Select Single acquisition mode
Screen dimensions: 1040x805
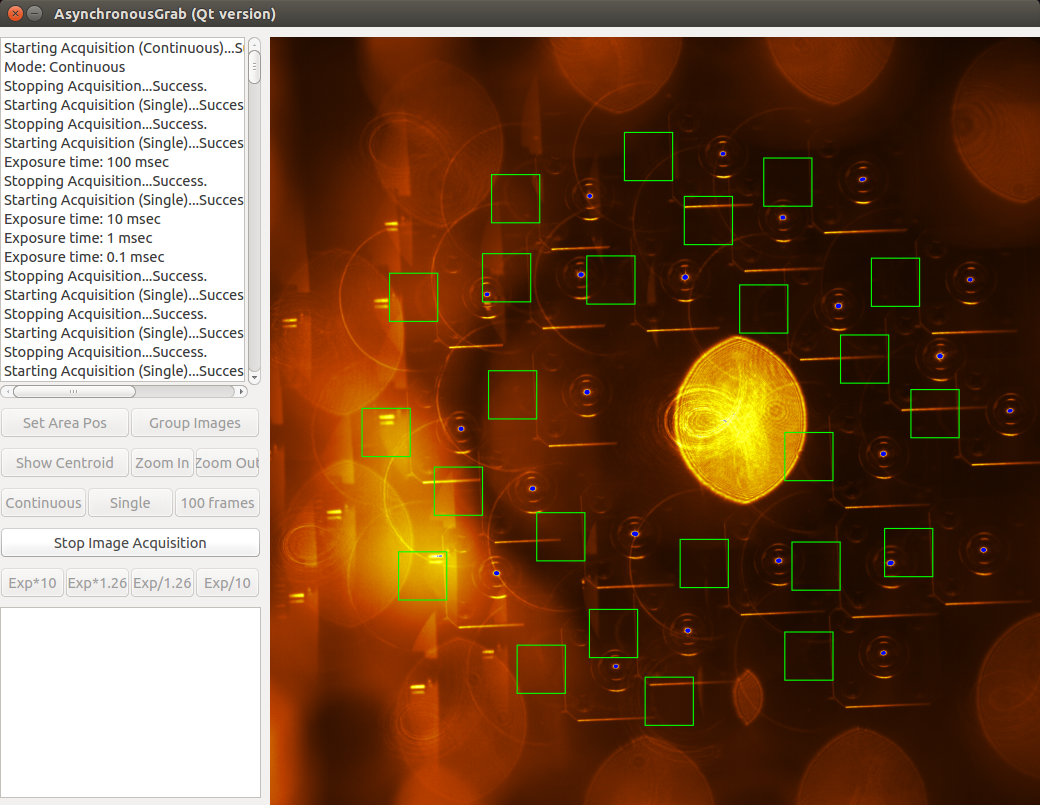[130, 503]
